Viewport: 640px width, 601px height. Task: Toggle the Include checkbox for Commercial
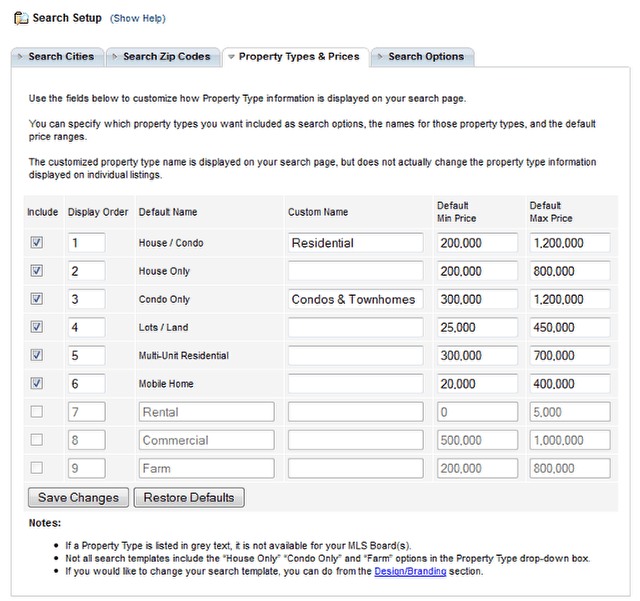tap(37, 440)
